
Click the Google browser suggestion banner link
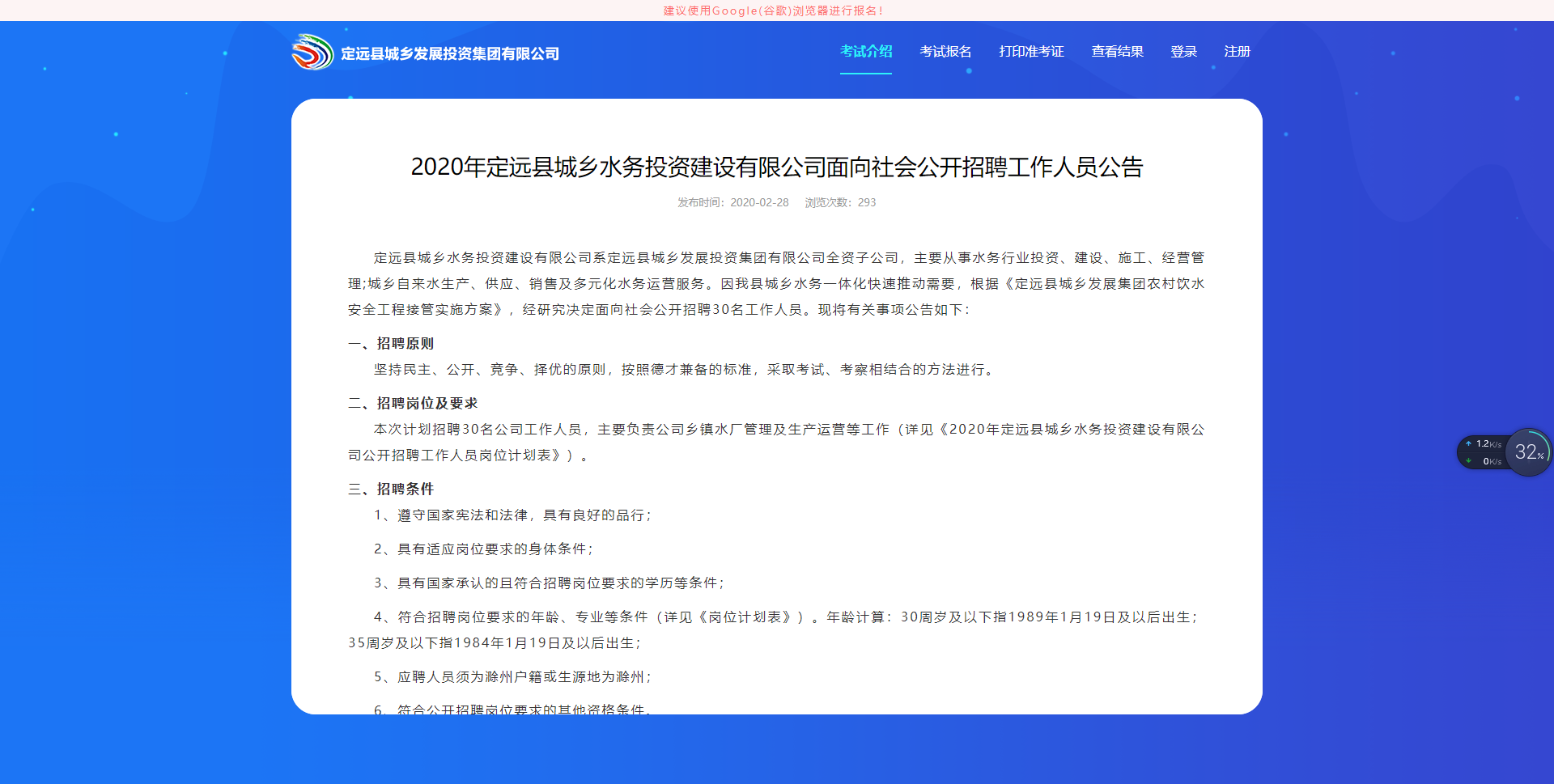pyautogui.click(x=771, y=11)
